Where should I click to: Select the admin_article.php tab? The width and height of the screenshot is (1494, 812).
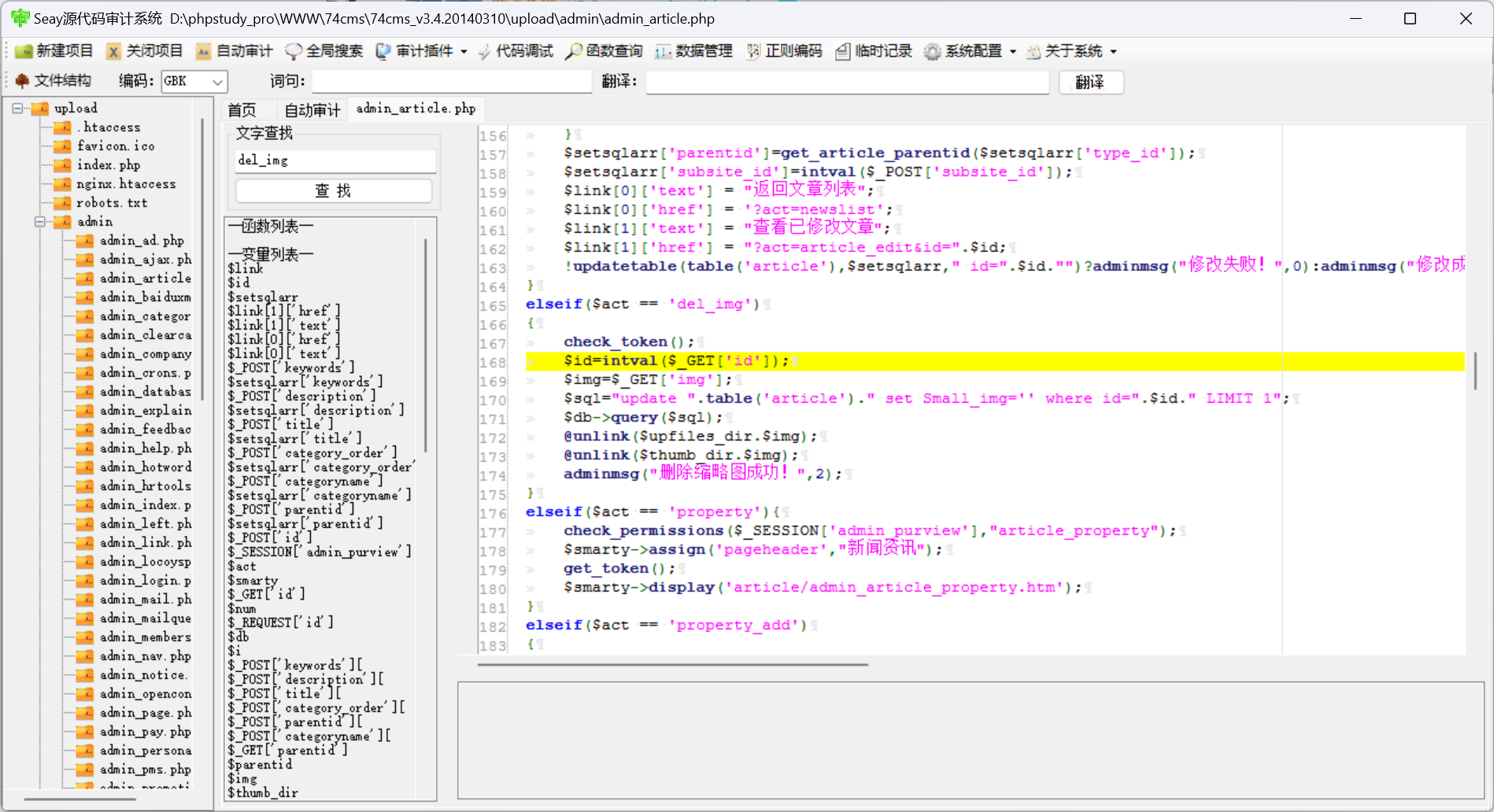pyautogui.click(x=416, y=109)
